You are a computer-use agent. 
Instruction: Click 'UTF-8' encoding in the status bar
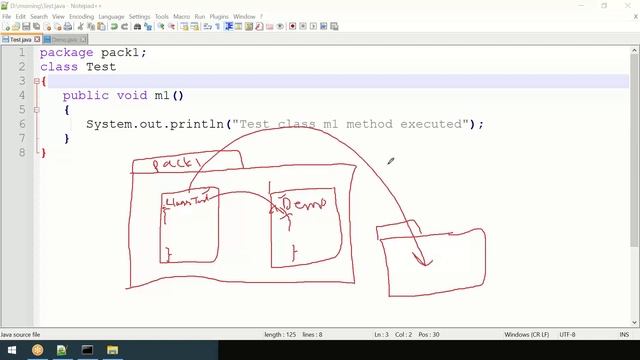[x=567, y=335]
